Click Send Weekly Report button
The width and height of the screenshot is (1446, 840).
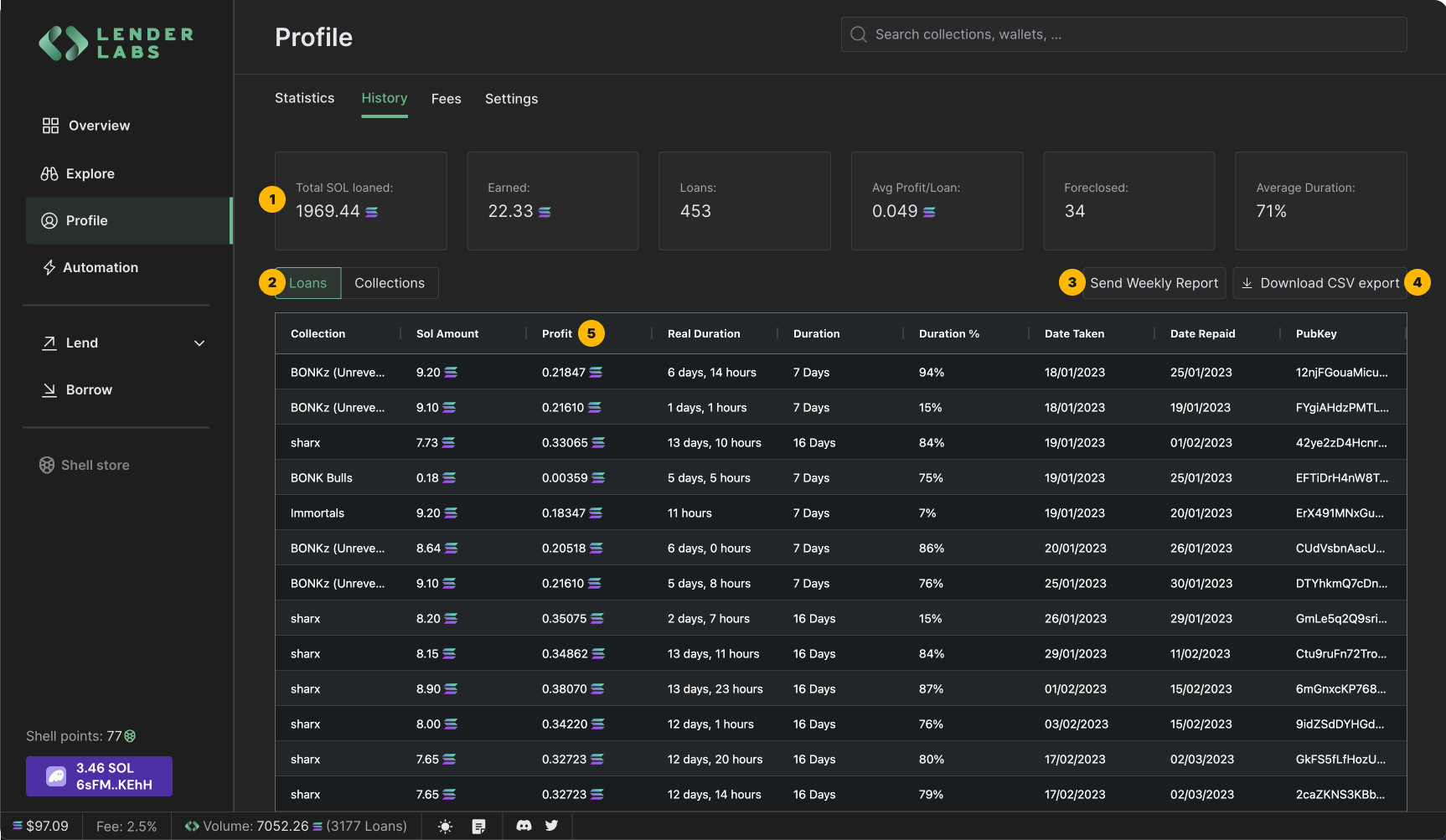pos(1154,283)
